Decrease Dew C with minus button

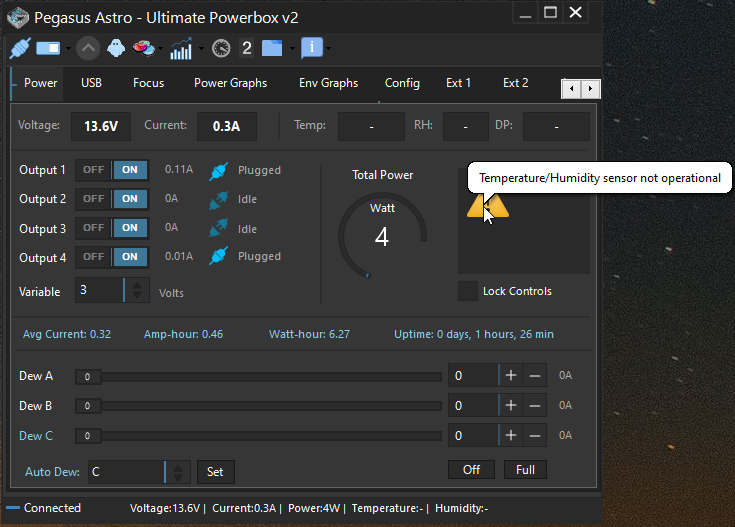click(x=535, y=436)
